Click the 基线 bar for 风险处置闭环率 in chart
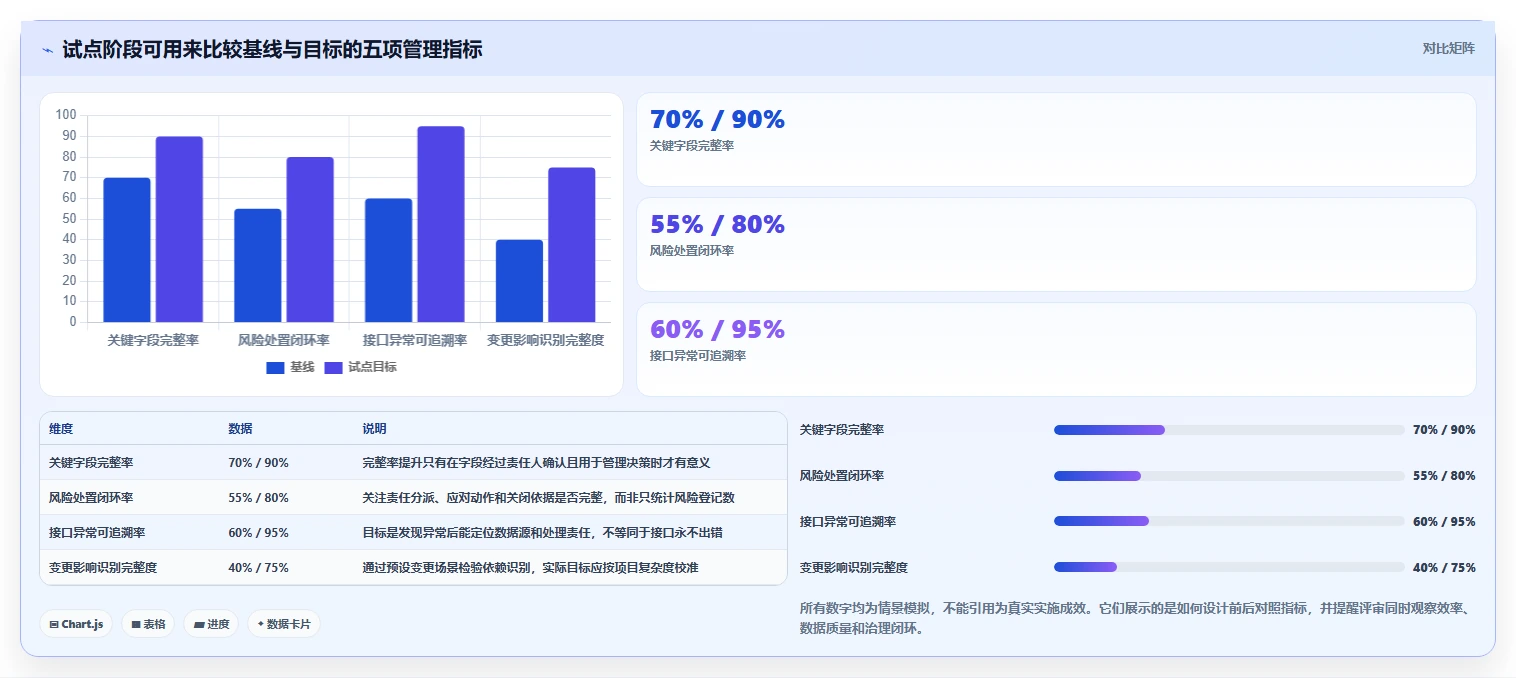The image size is (1516, 678). pos(258,265)
